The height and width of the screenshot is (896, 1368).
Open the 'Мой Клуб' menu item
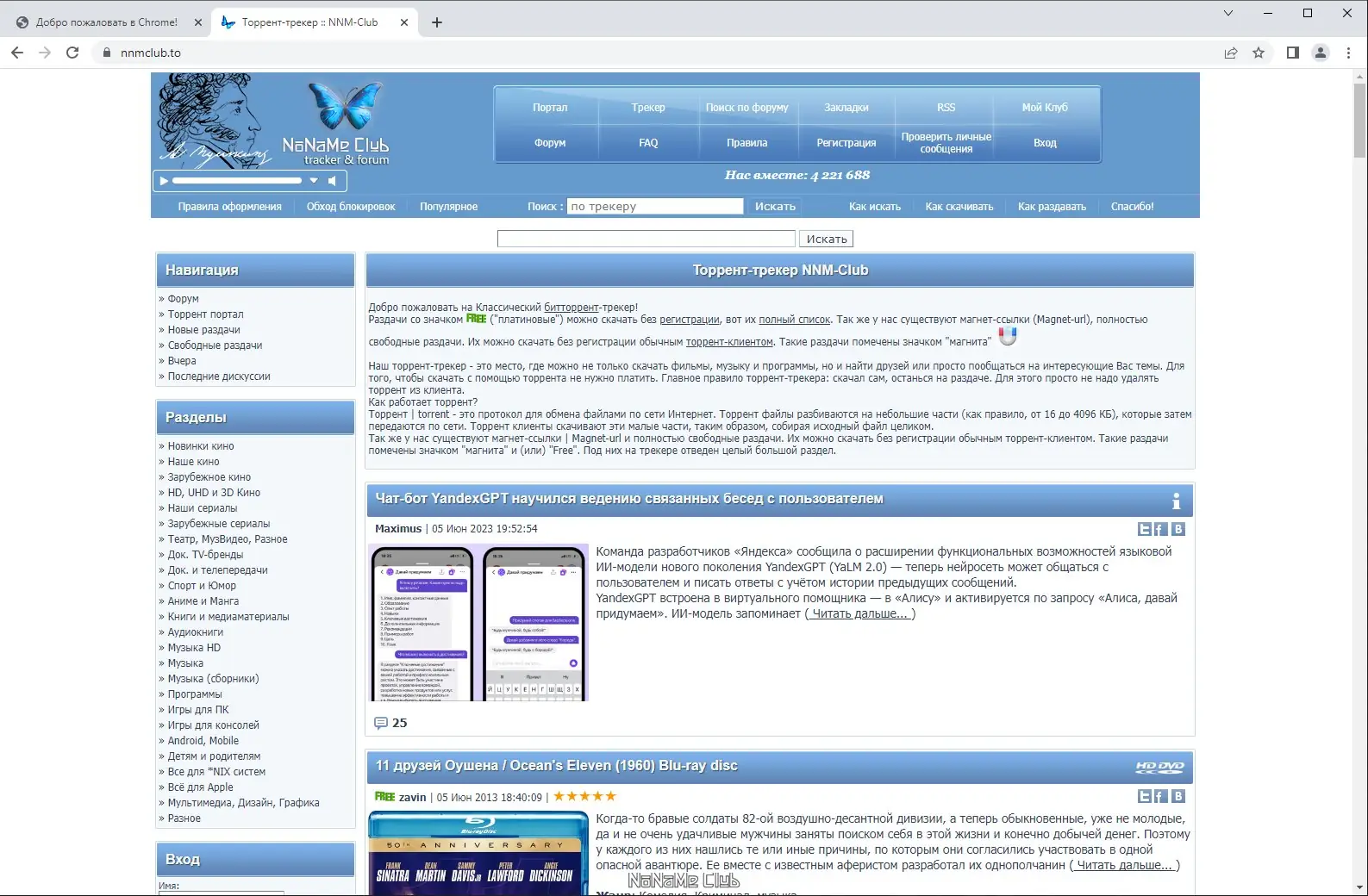coord(1045,108)
